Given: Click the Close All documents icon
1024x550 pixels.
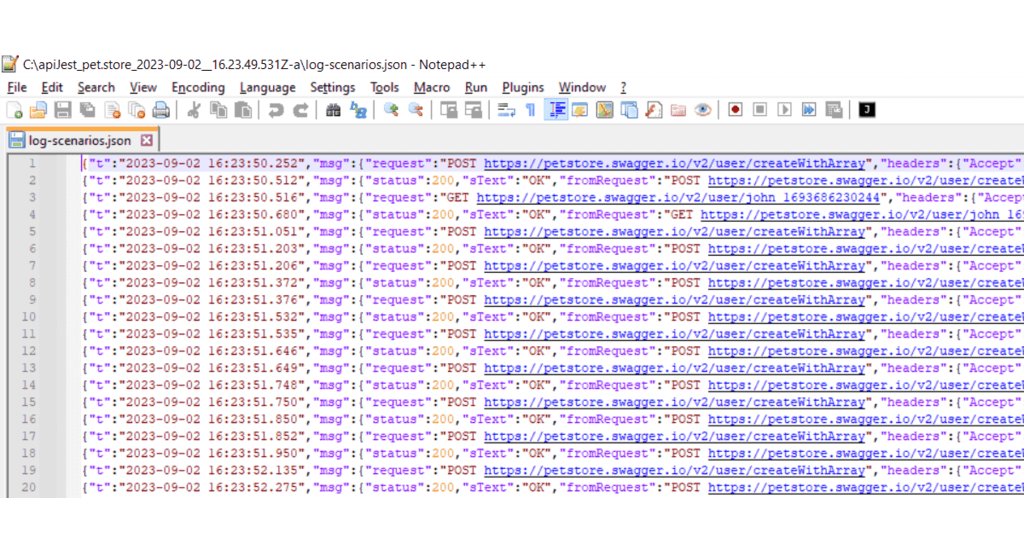Looking at the screenshot, I should tap(136, 110).
